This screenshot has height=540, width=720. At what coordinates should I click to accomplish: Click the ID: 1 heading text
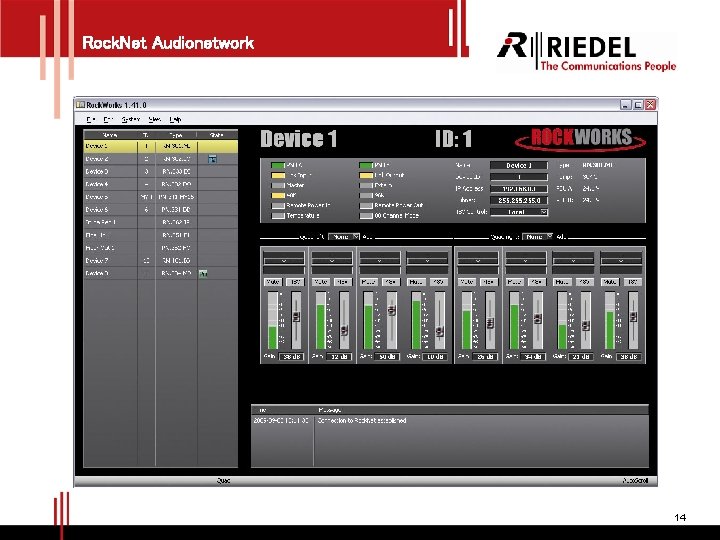tap(454, 139)
